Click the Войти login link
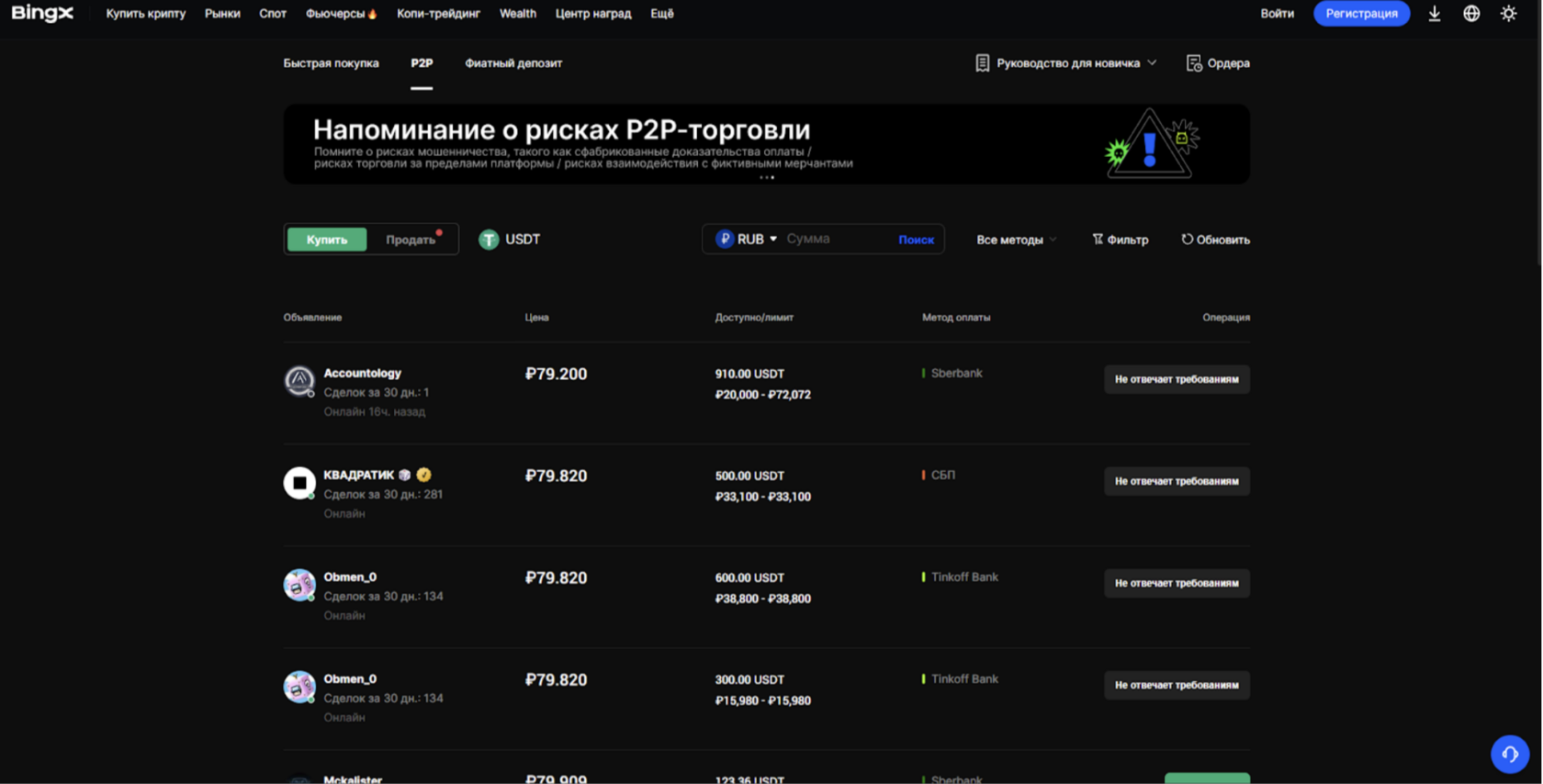 [1277, 14]
